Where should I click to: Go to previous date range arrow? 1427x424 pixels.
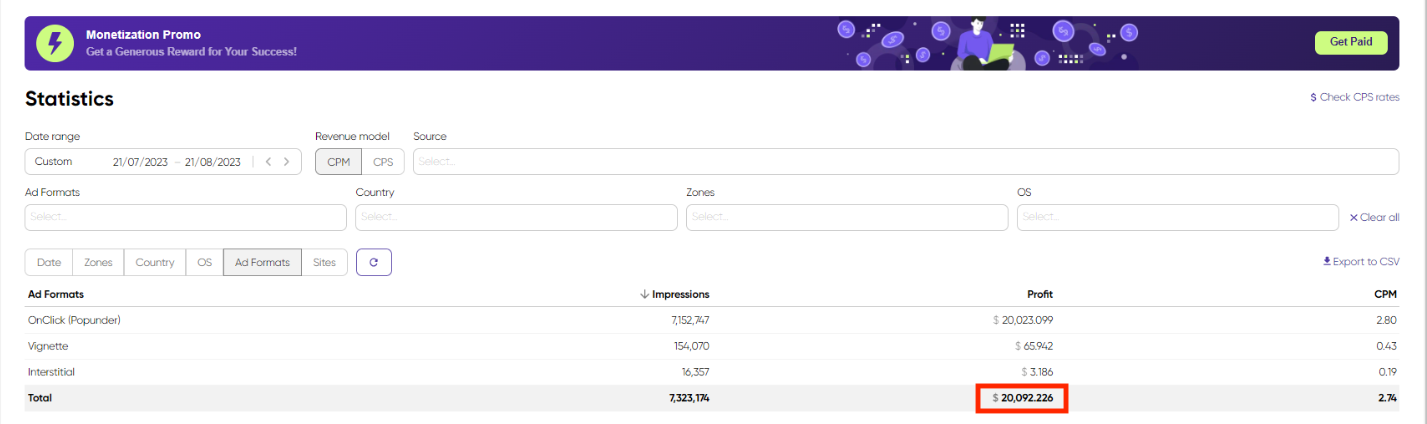coord(268,161)
